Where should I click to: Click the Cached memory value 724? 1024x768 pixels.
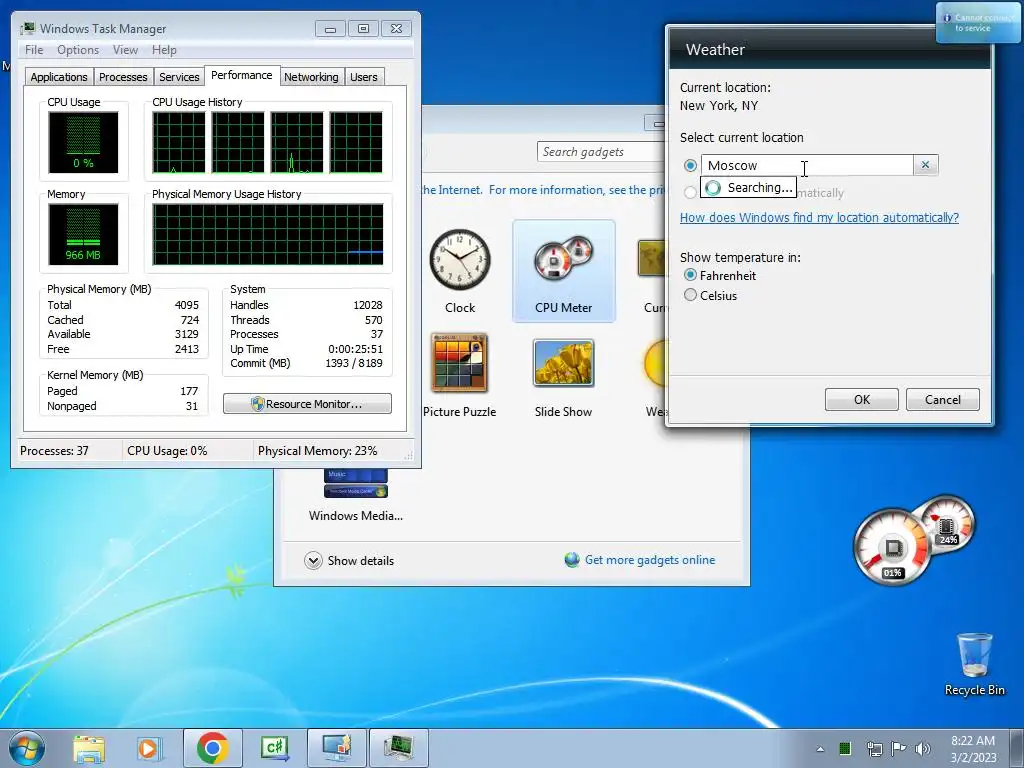tap(190, 320)
